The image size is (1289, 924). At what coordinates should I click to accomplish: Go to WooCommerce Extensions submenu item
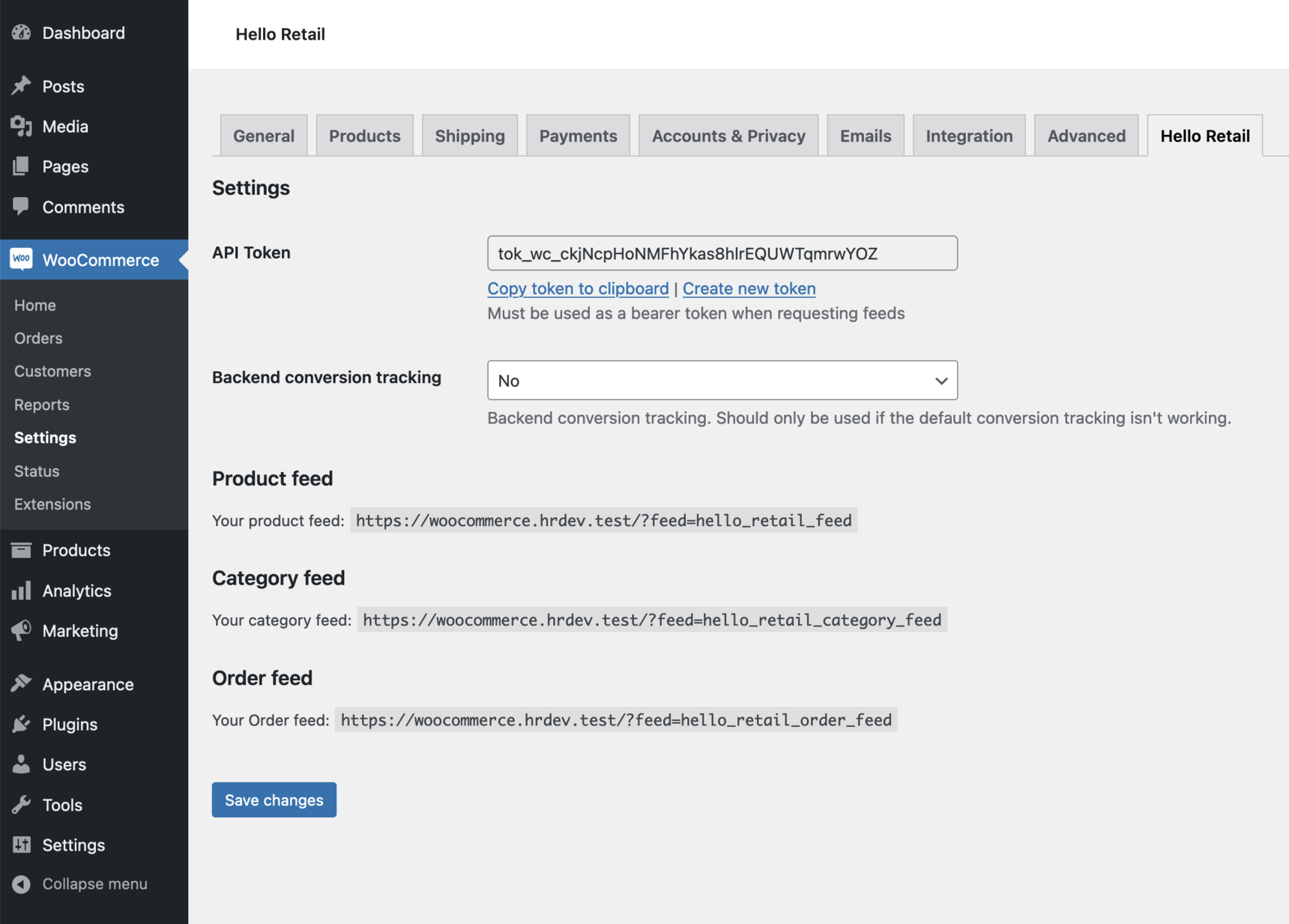pos(52,504)
